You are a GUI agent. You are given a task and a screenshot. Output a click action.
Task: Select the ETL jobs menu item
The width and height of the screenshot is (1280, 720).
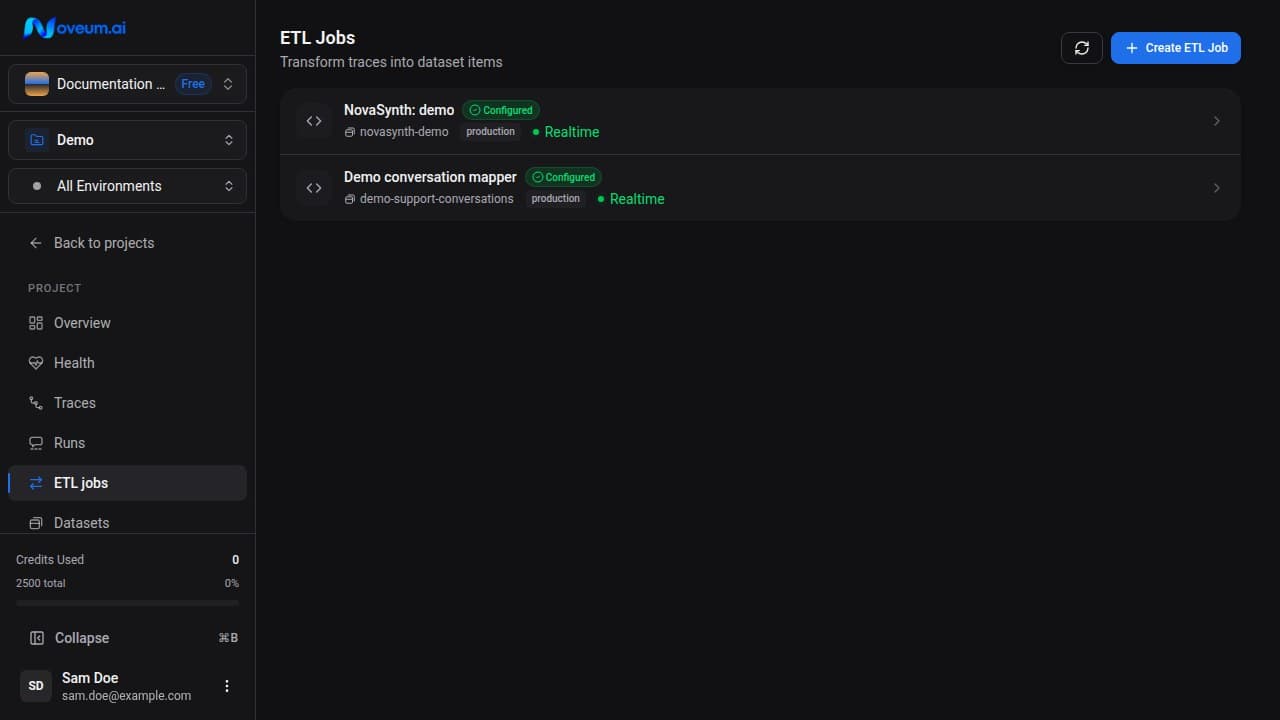click(127, 483)
